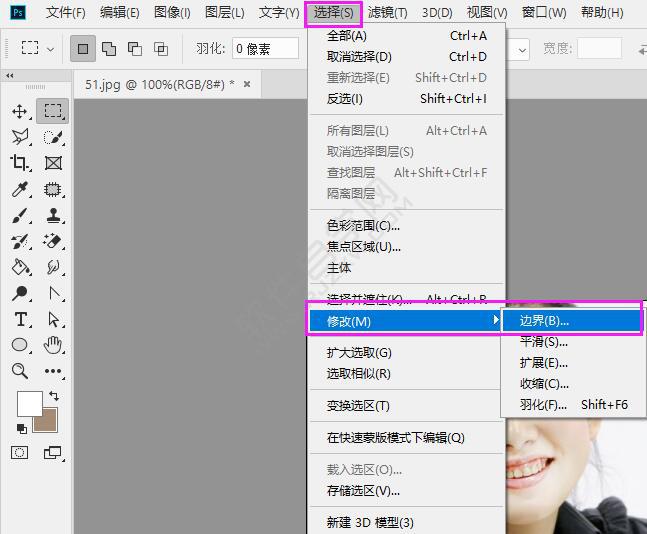Select the Magic Eraser tool

click(x=53, y=241)
